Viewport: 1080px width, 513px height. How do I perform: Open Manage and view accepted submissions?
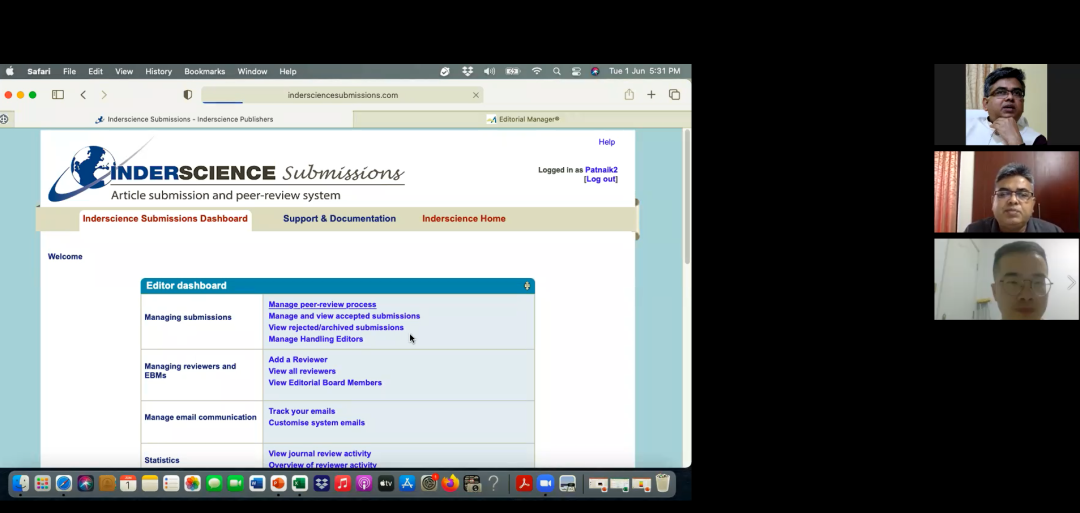point(344,316)
